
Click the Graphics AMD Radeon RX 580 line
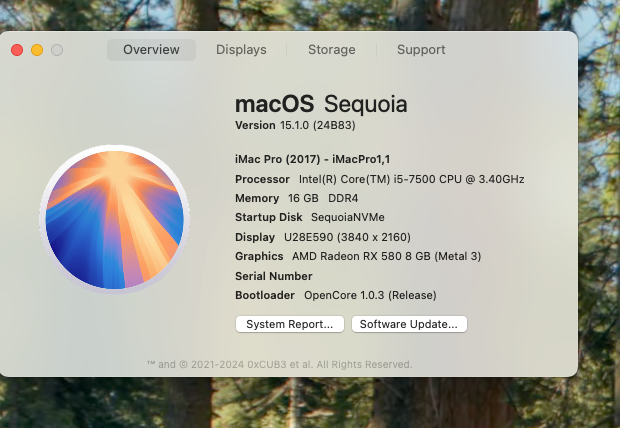pos(358,256)
